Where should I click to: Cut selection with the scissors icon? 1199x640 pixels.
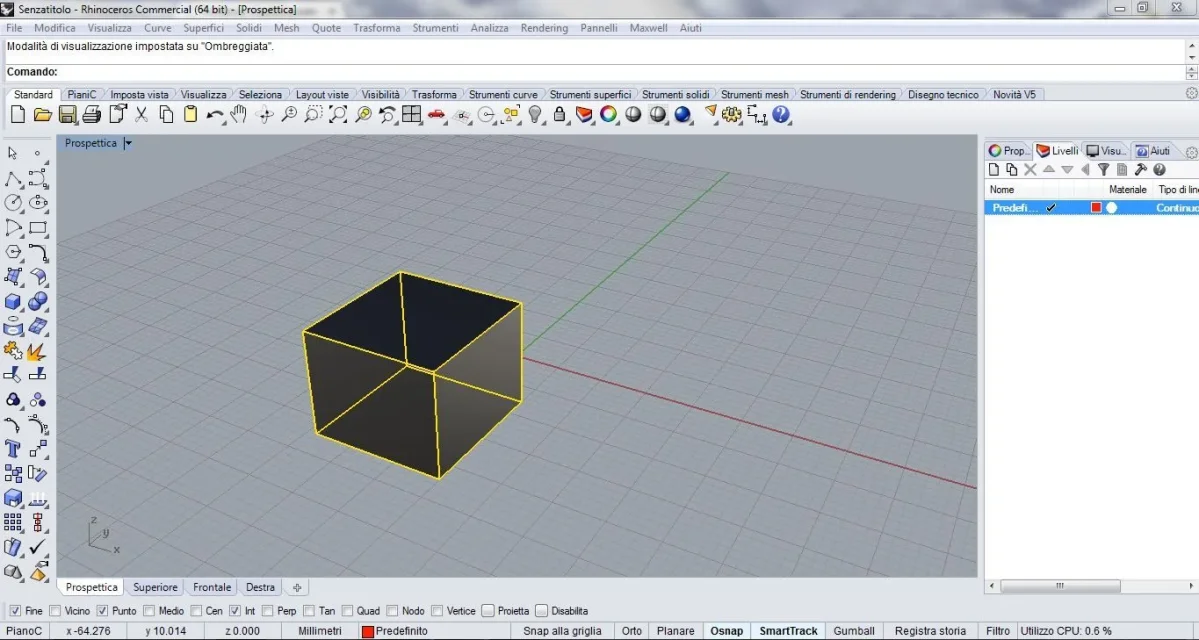coord(141,115)
